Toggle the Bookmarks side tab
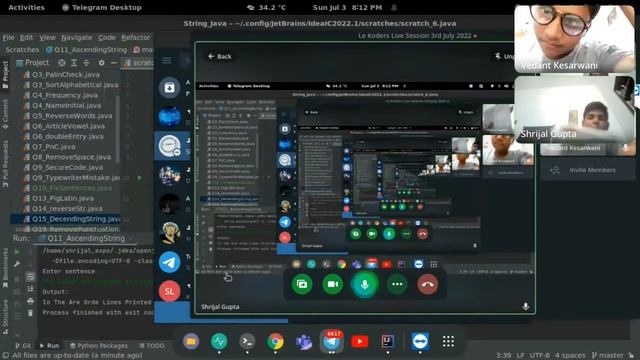This screenshot has width=640, height=360. [x=5, y=267]
